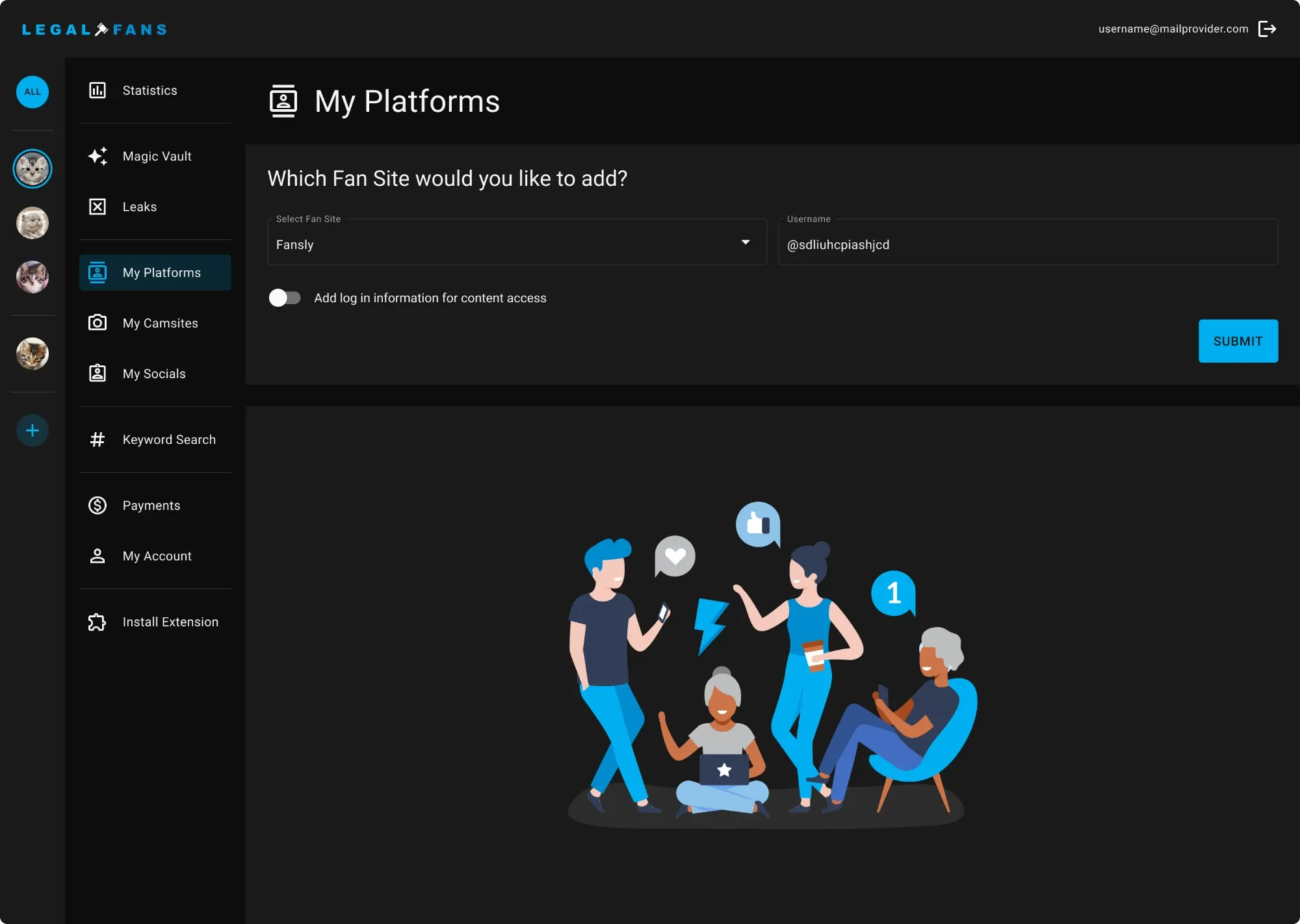Select the highlighted first cat profile avatar
The image size is (1300, 924).
[32, 169]
